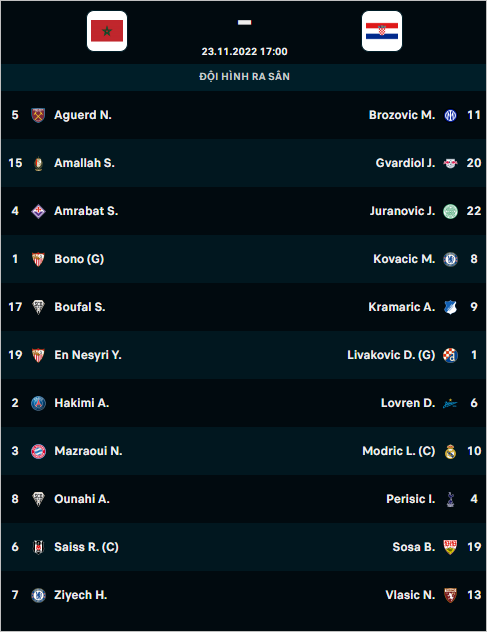Click Bayern Munich crest beside Mazraoui N.

click(x=38, y=451)
